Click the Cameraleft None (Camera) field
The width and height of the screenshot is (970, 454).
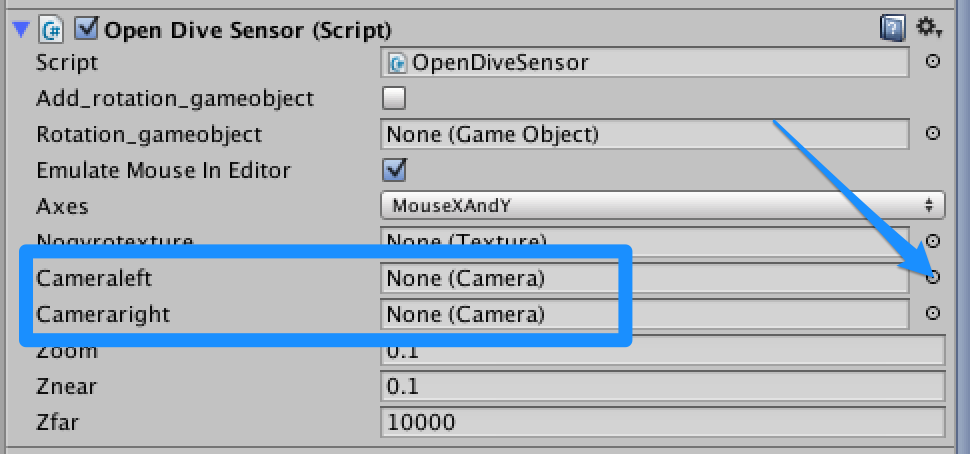pyautogui.click(x=645, y=278)
